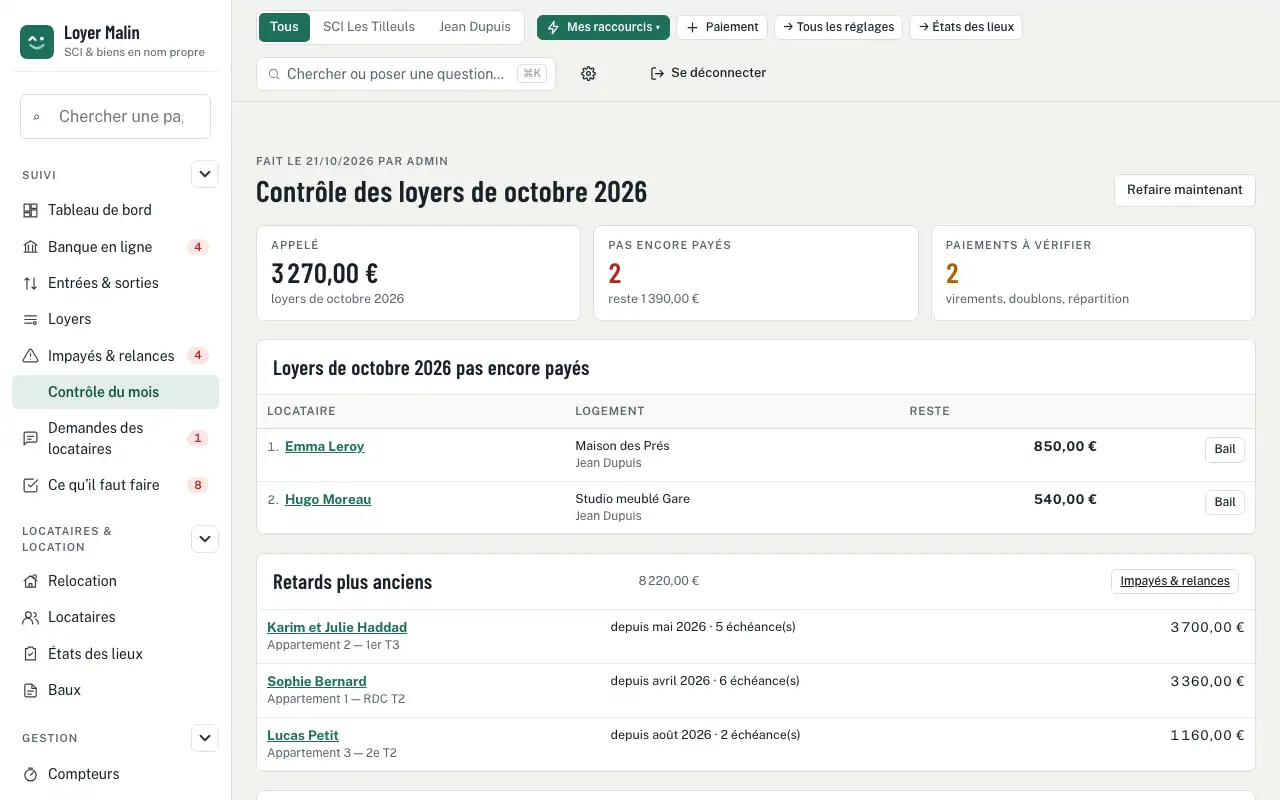Open tenant Emma Leroy
The width and height of the screenshot is (1280, 800).
coord(325,447)
